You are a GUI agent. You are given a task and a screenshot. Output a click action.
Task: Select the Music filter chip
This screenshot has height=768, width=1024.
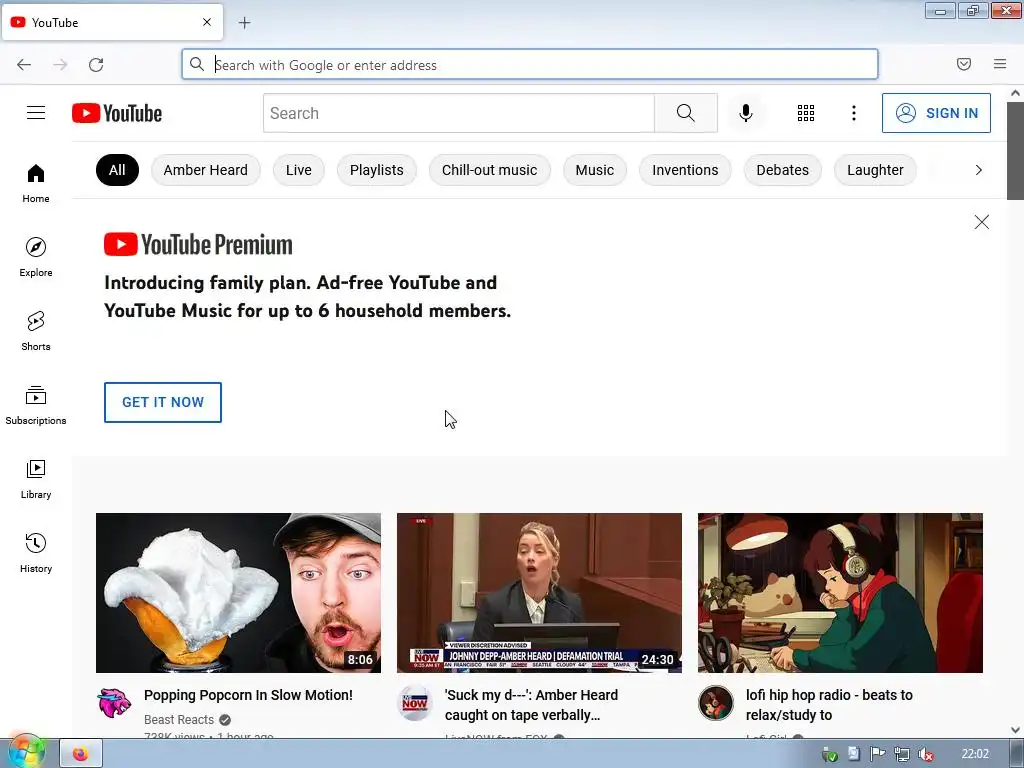pos(595,170)
